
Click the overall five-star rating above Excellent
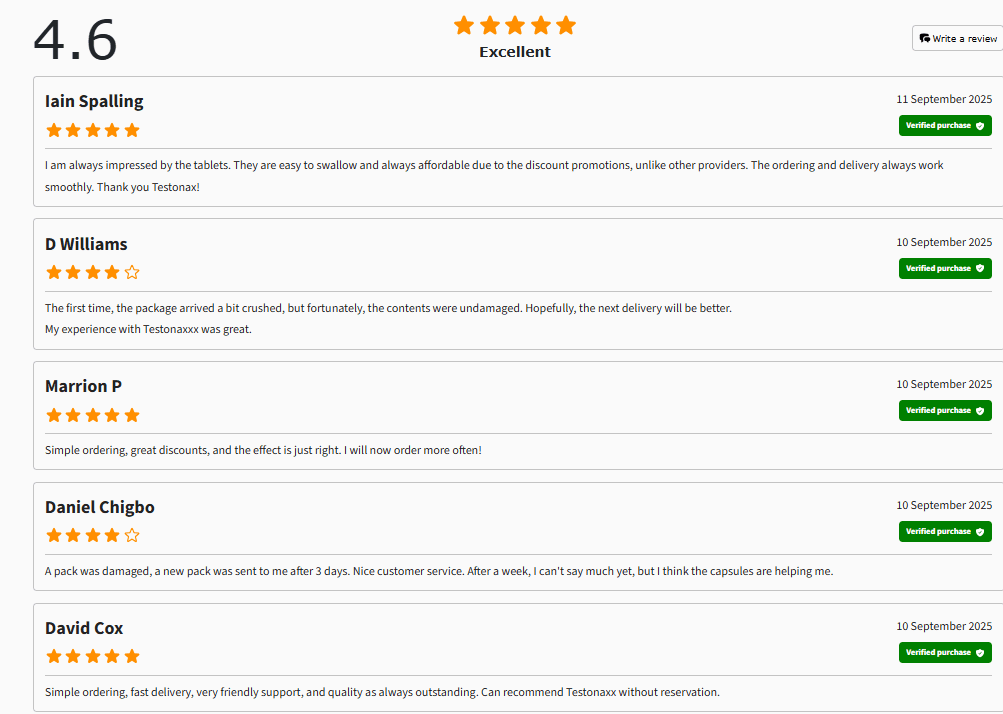(x=515, y=26)
